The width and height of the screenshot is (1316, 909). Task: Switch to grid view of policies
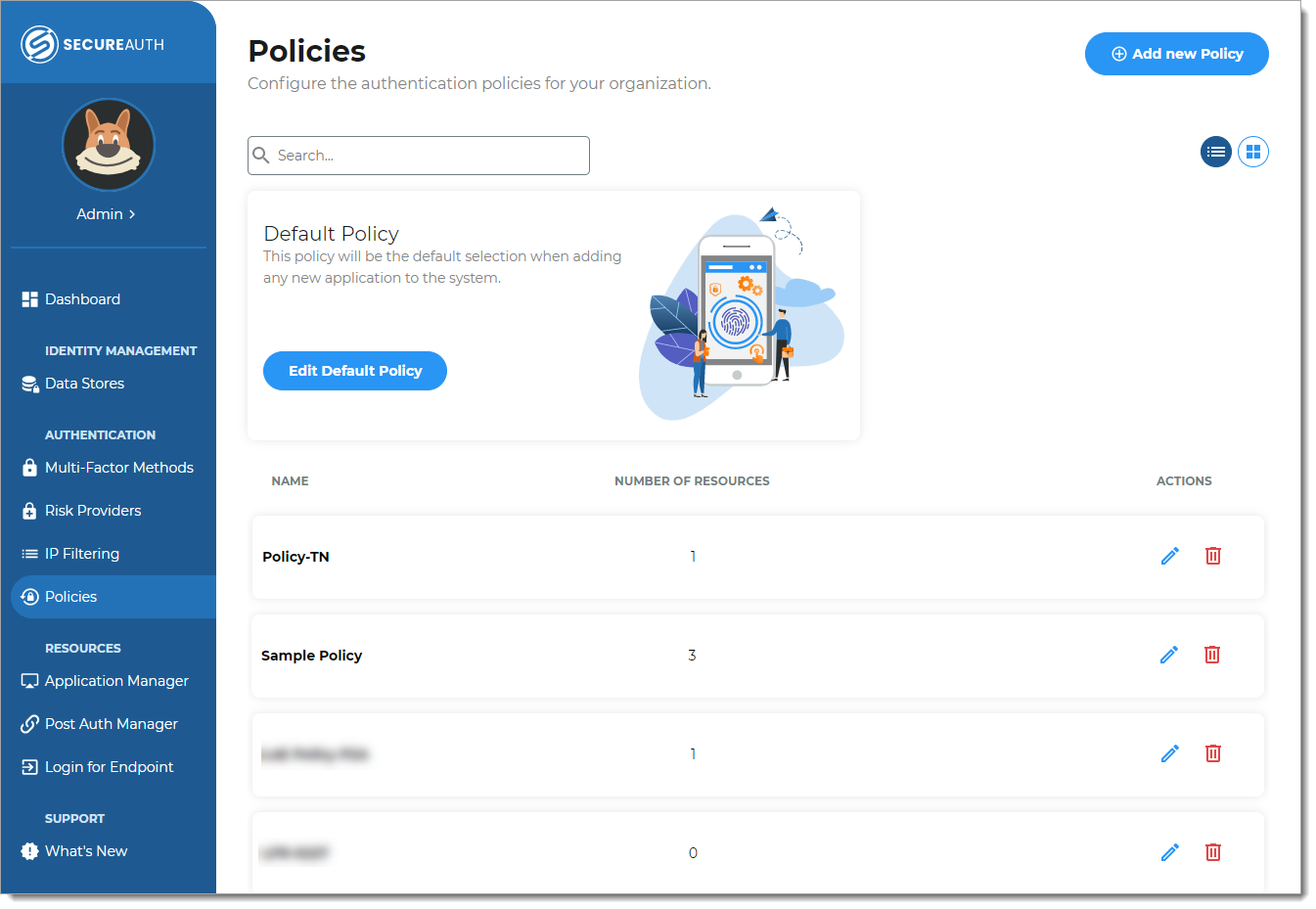[1253, 152]
